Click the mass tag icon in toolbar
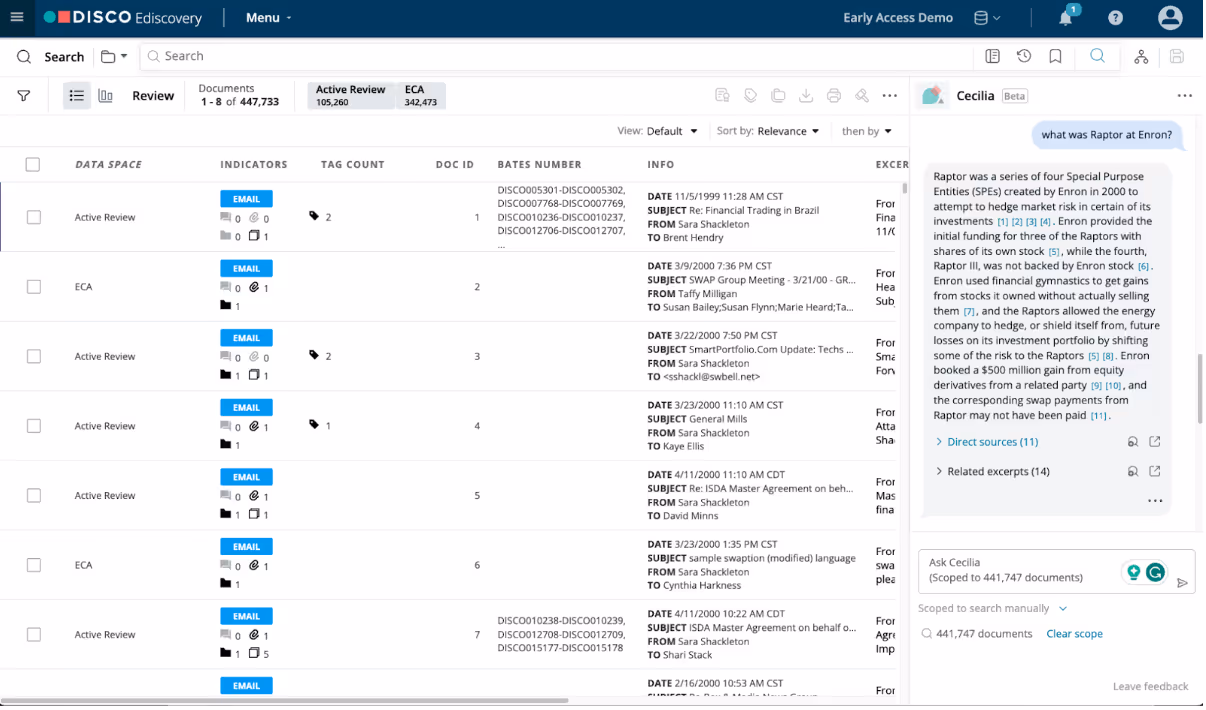 [x=750, y=96]
